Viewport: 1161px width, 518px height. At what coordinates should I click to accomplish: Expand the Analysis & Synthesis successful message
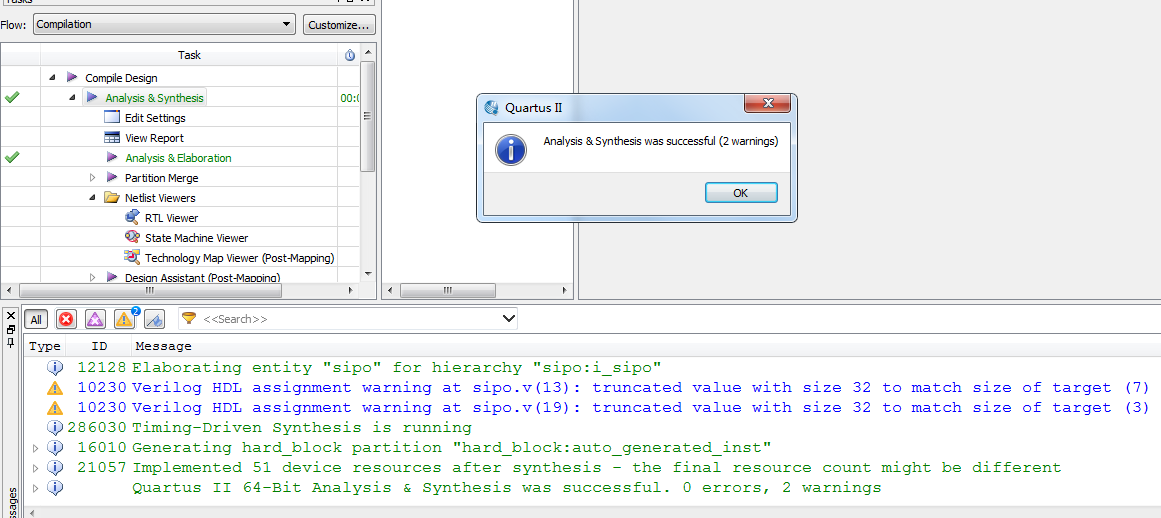35,487
